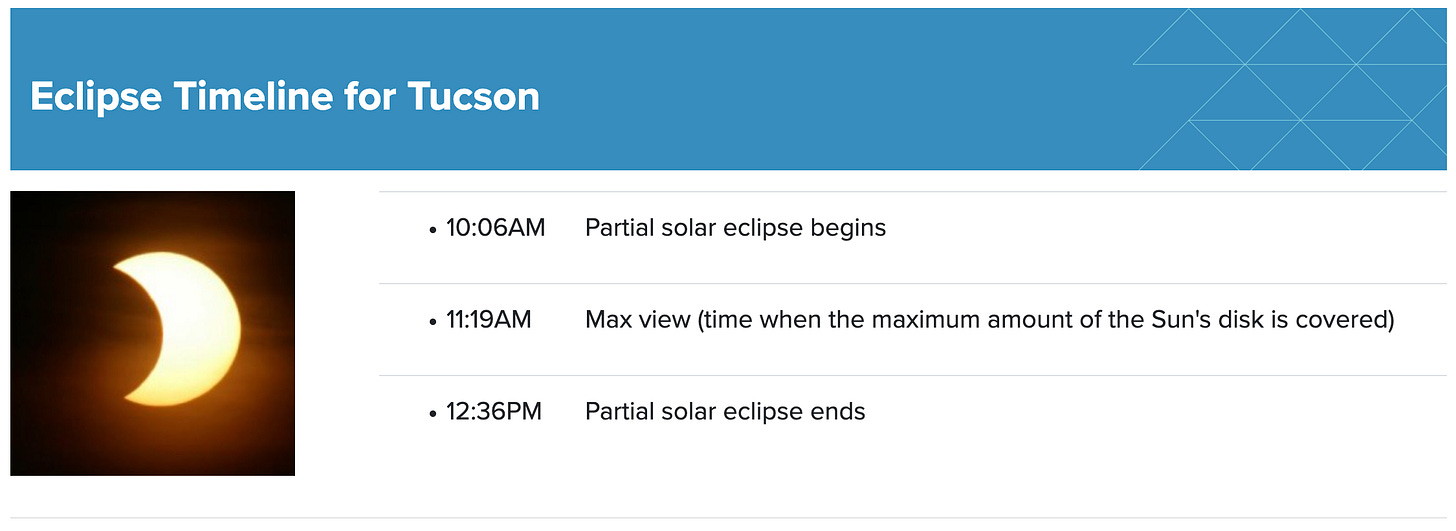Viewport: 1456px width, 531px height.
Task: Click the bullet before 11:19AM
Action: pyautogui.click(x=433, y=322)
